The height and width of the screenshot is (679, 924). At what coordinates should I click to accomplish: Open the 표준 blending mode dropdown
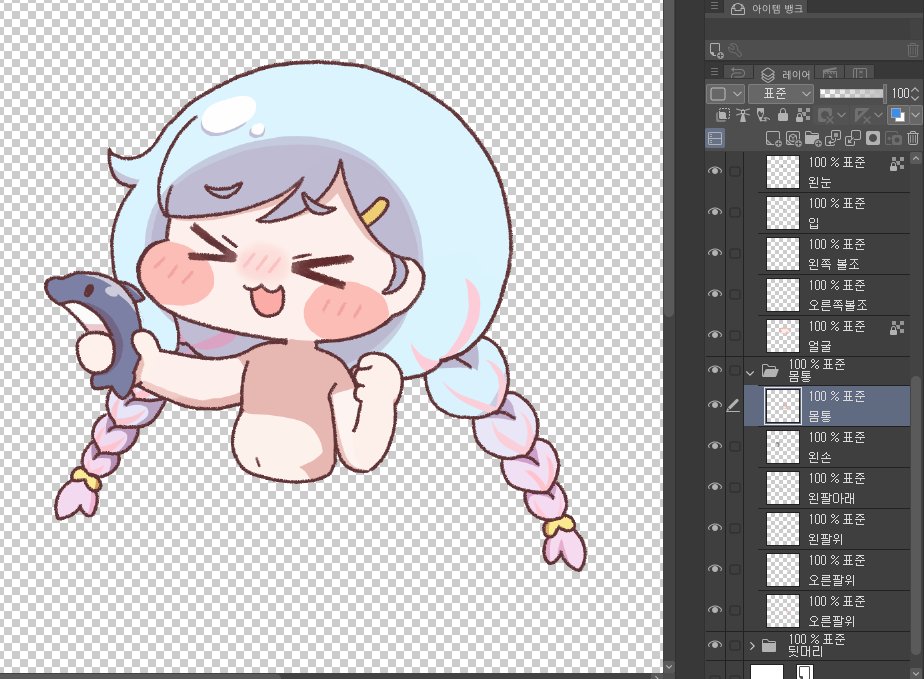pos(781,94)
